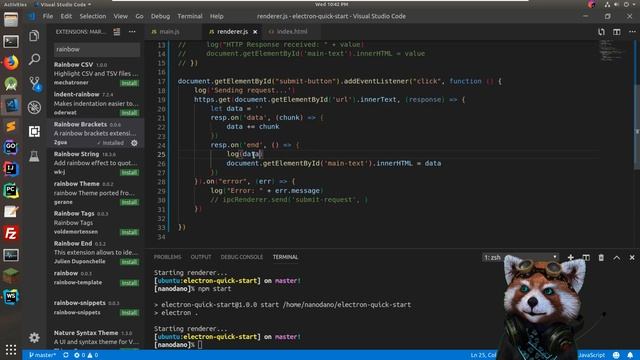Screen dimensions: 640x360
Task: Open the Selection menu
Action: tap(93, 16)
